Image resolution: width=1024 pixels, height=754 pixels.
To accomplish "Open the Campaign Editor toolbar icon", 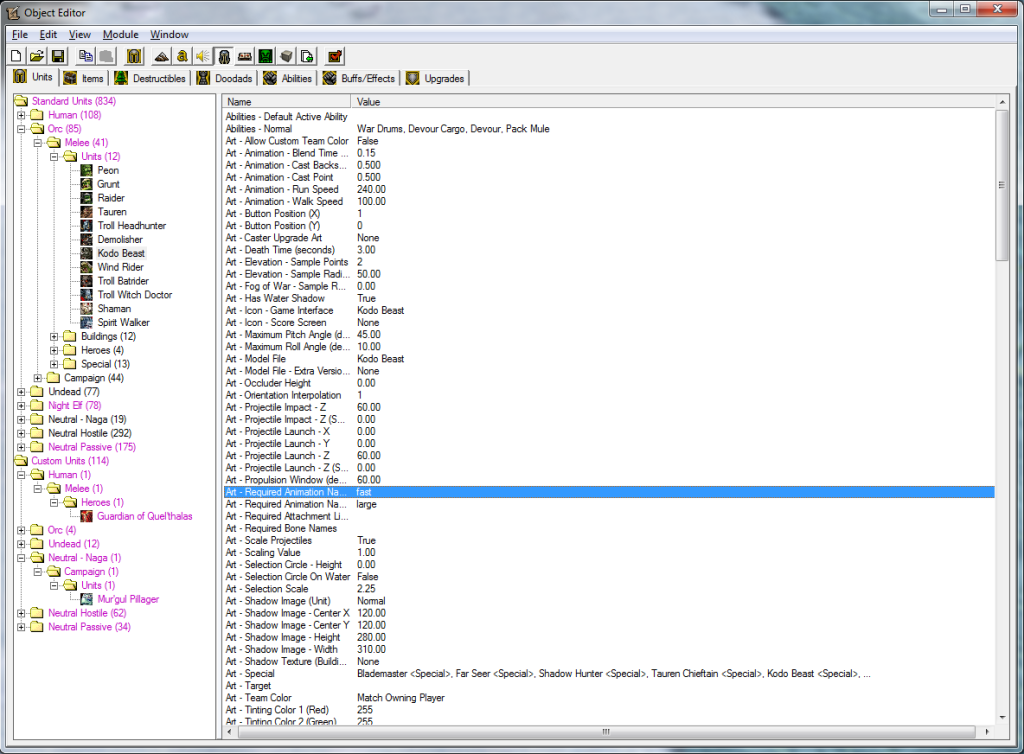I will 245,57.
